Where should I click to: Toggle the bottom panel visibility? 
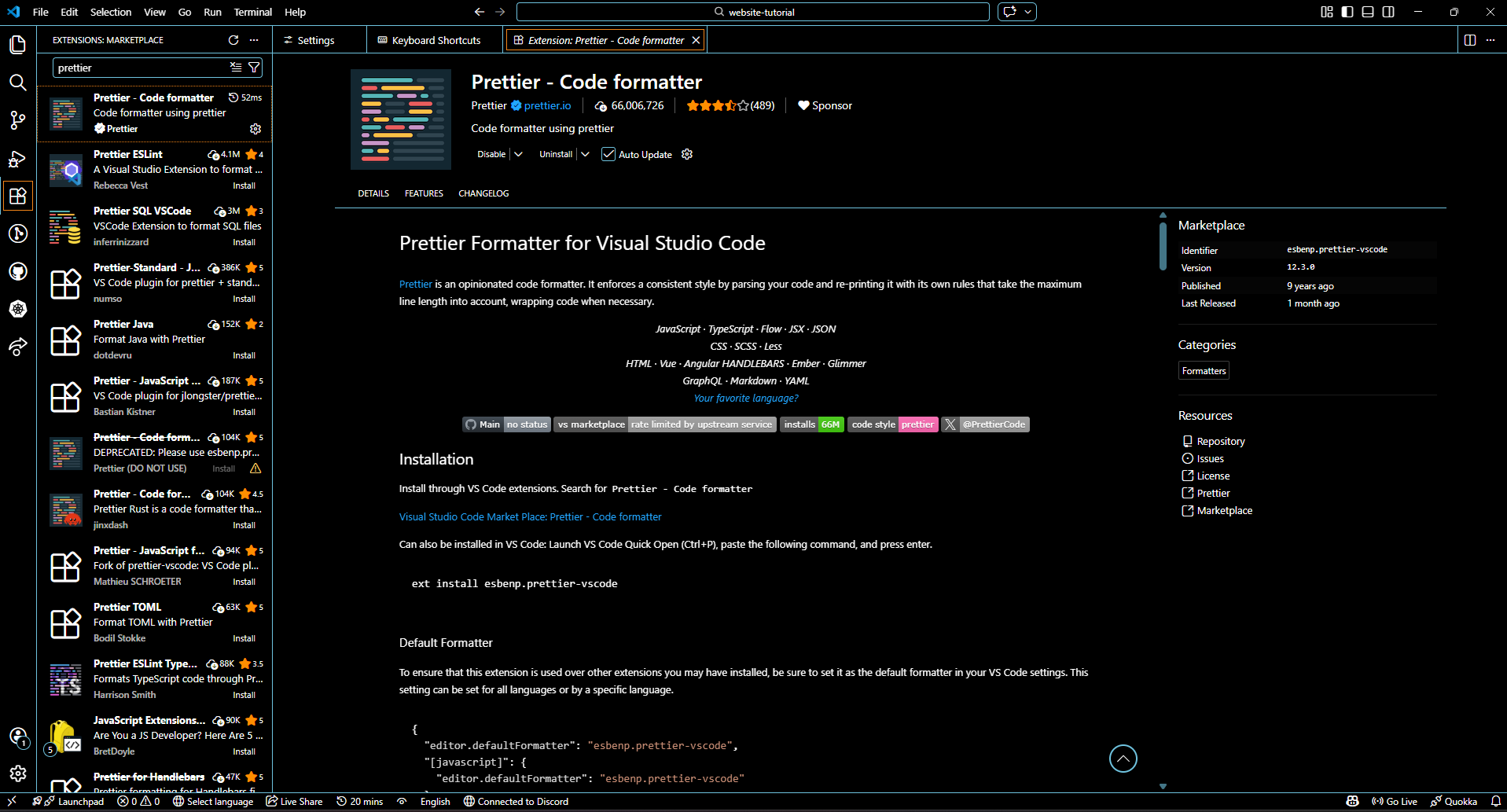(1367, 11)
